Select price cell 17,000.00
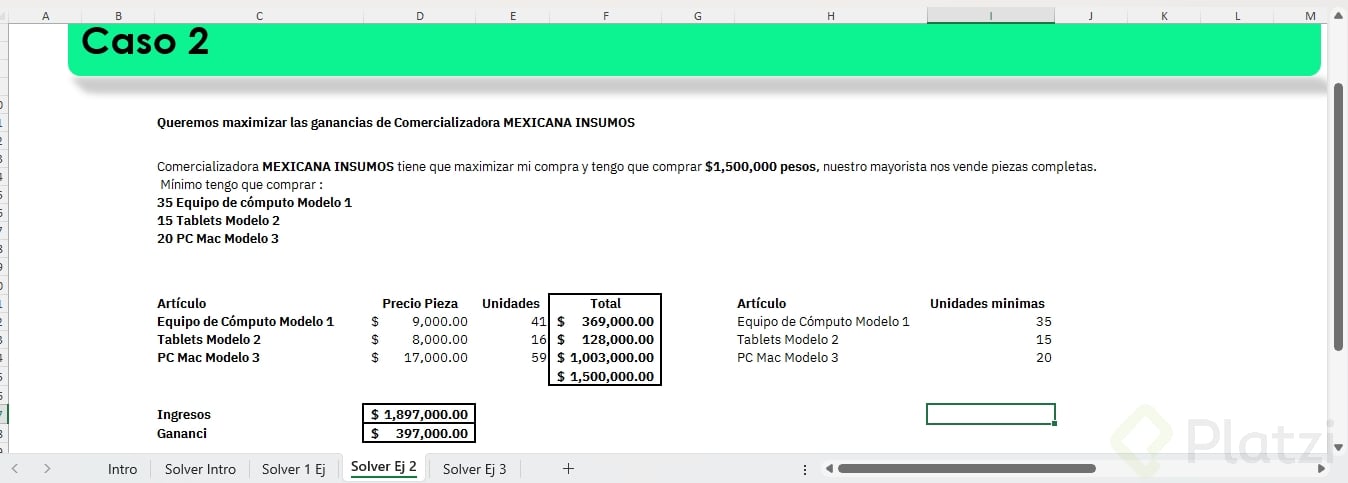 pyautogui.click(x=419, y=357)
